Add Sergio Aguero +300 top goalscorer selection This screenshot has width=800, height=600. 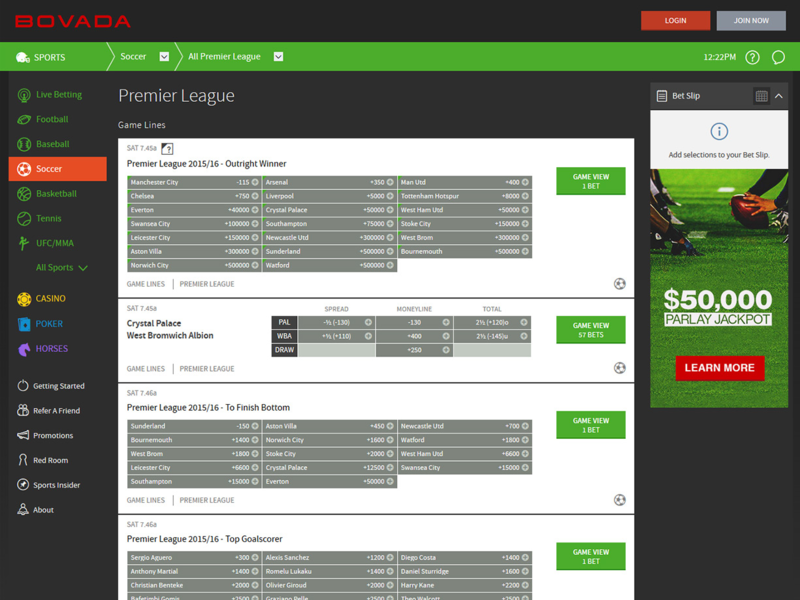click(x=194, y=558)
